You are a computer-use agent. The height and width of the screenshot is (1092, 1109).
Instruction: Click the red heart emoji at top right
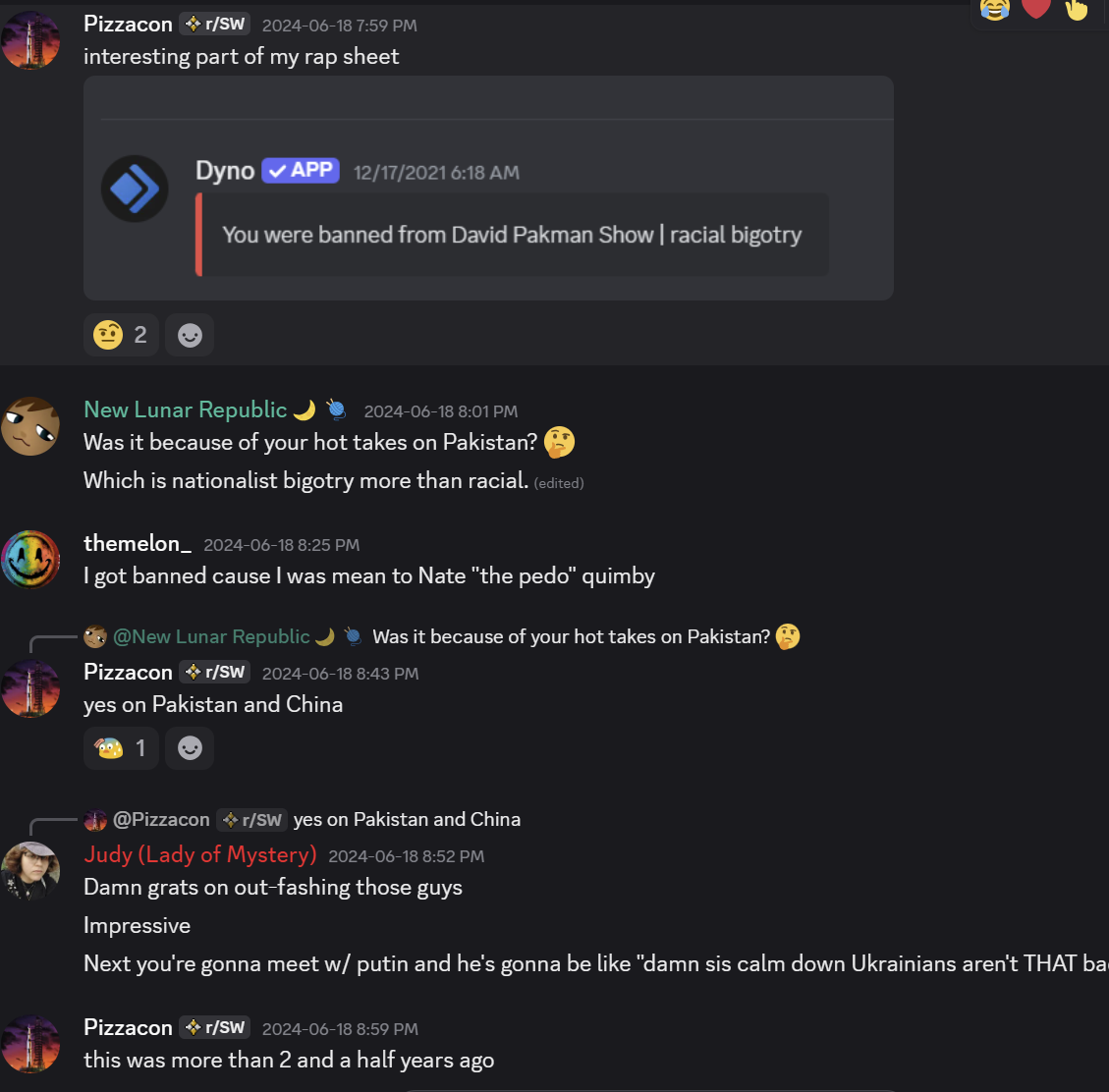click(1036, 9)
